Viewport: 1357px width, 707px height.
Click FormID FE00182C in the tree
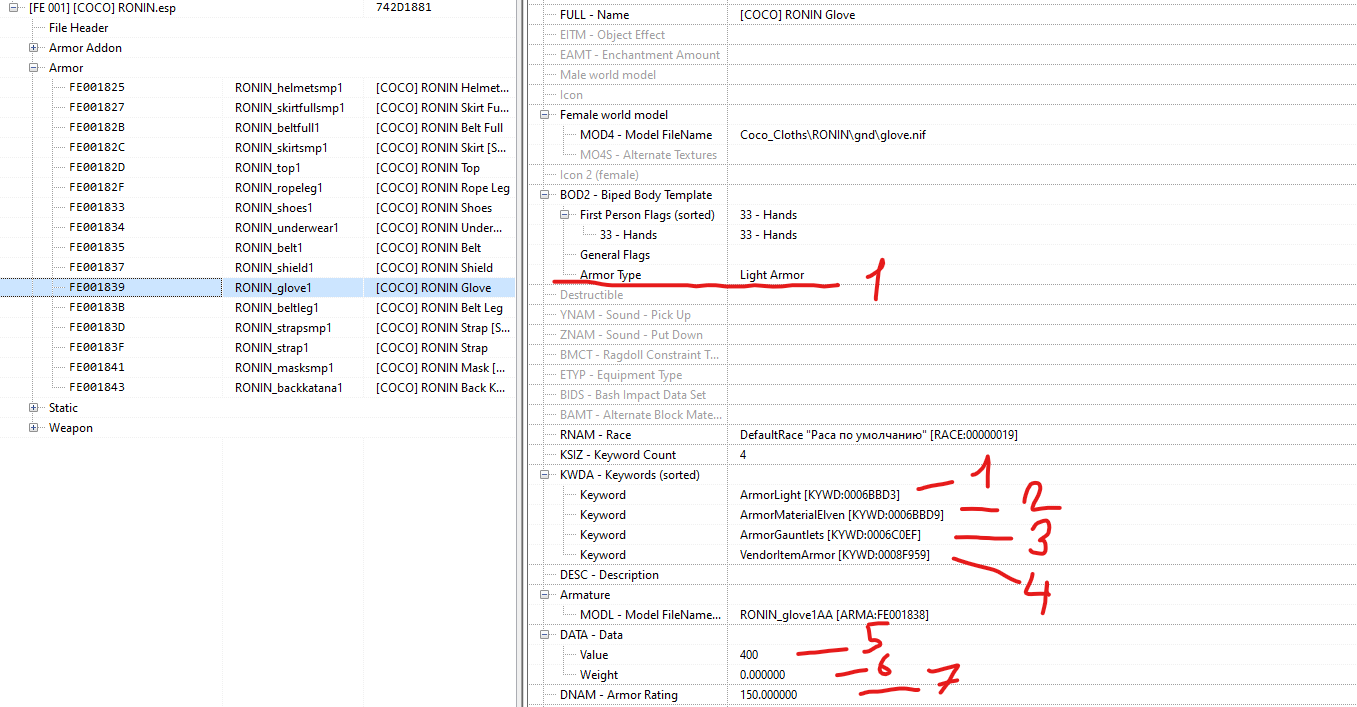click(x=97, y=148)
